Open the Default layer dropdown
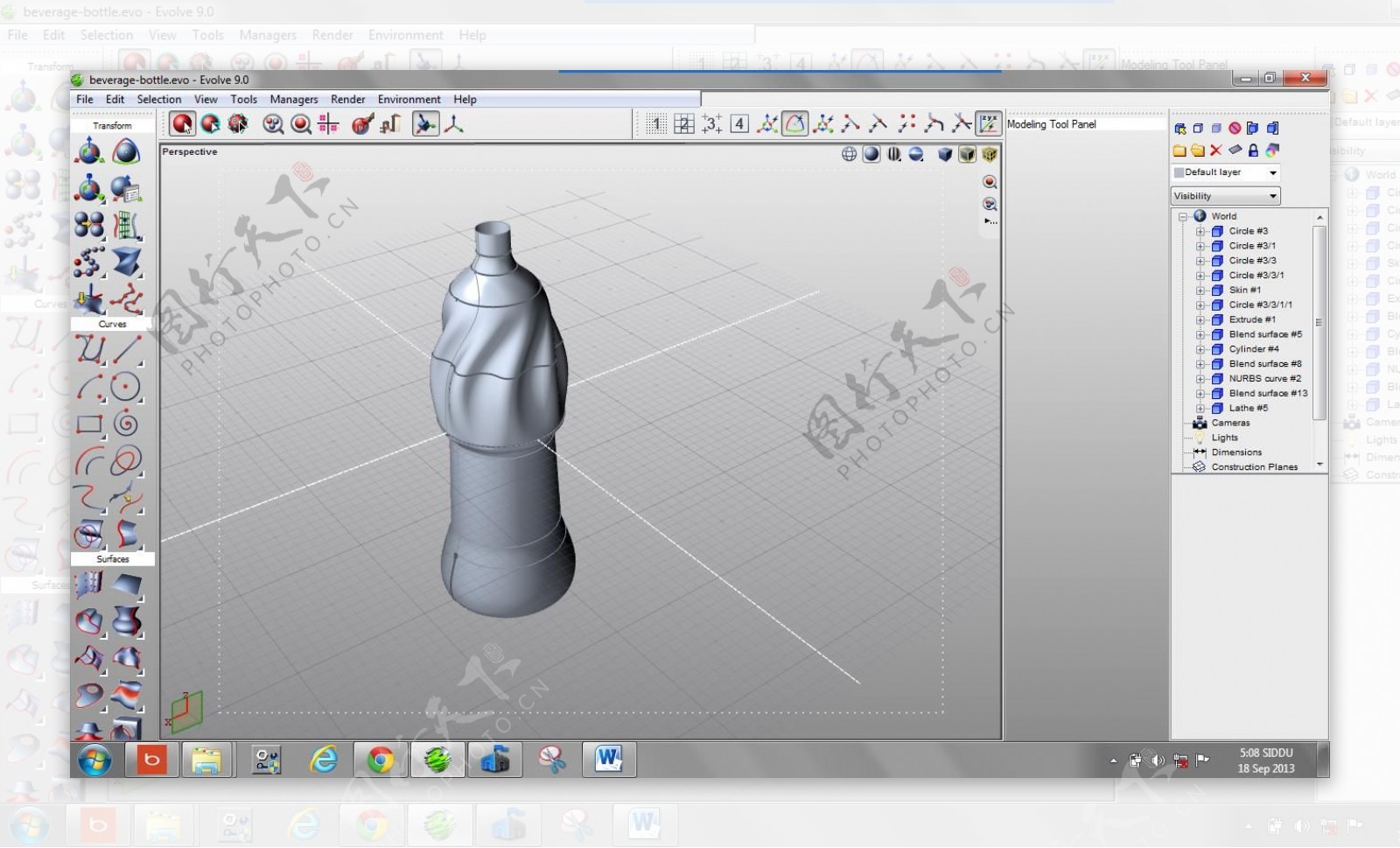This screenshot has height=848, width=1400. (x=1225, y=172)
